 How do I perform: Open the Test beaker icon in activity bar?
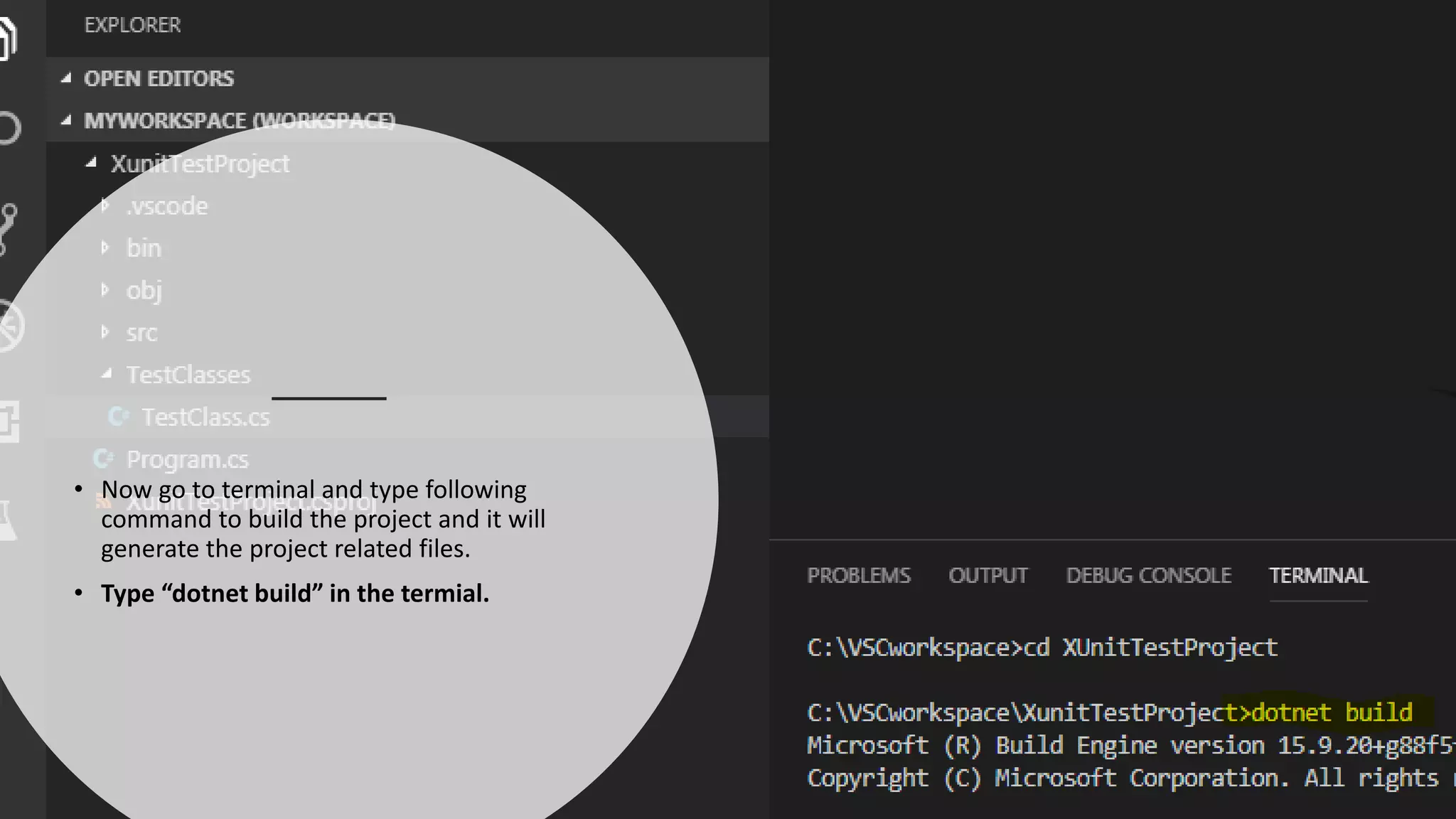pos(7,519)
